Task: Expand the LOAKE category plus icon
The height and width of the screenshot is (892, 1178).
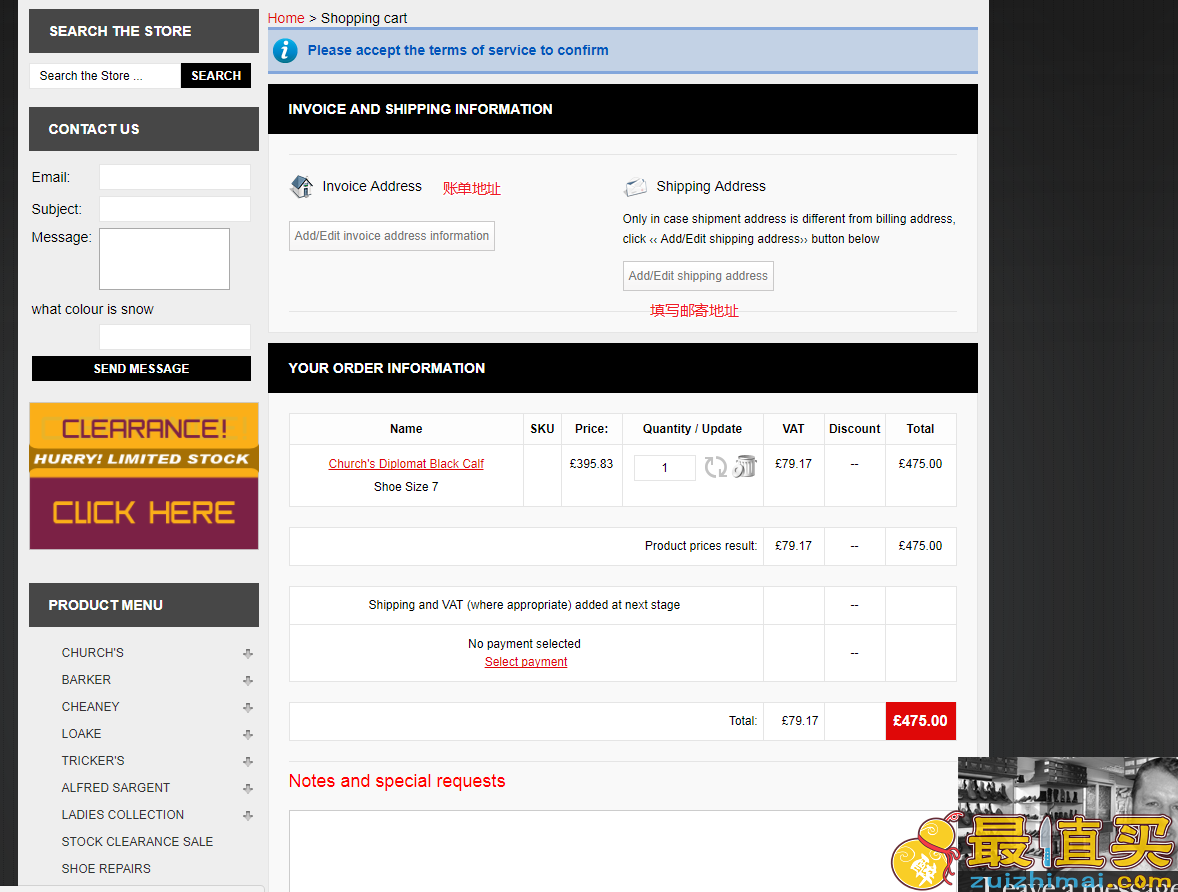Action: pos(248,735)
